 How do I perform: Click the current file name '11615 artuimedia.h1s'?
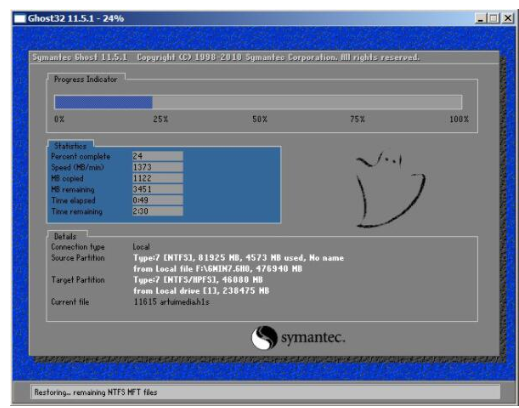[x=171, y=302]
